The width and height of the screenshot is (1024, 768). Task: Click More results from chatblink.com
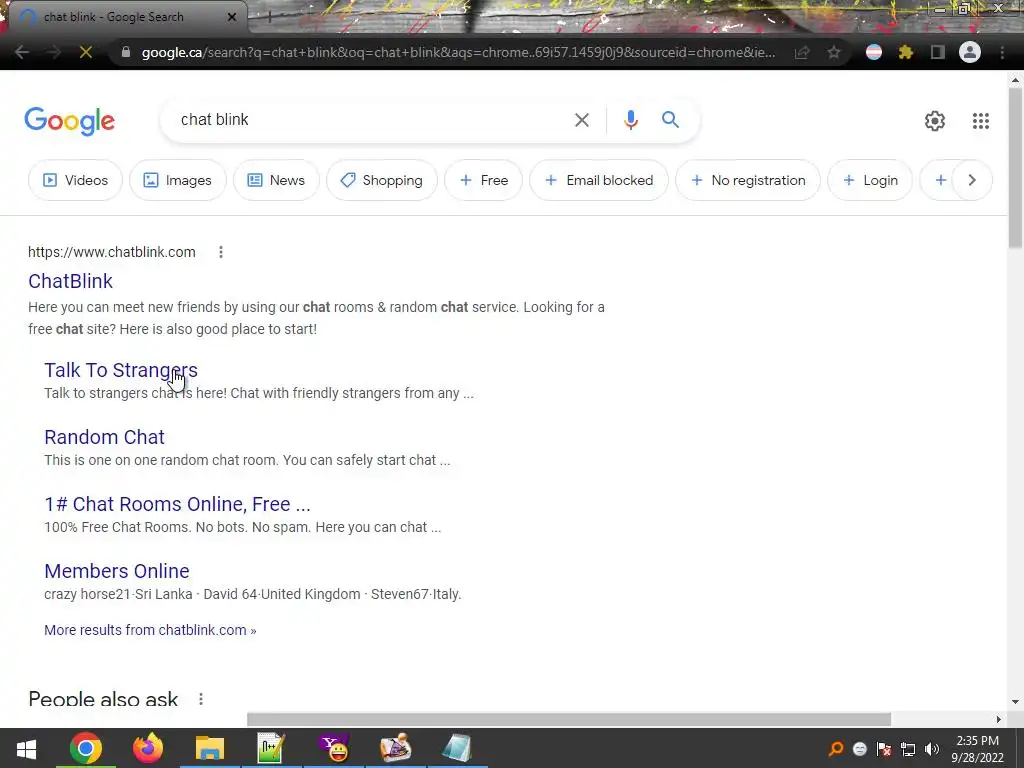click(150, 630)
